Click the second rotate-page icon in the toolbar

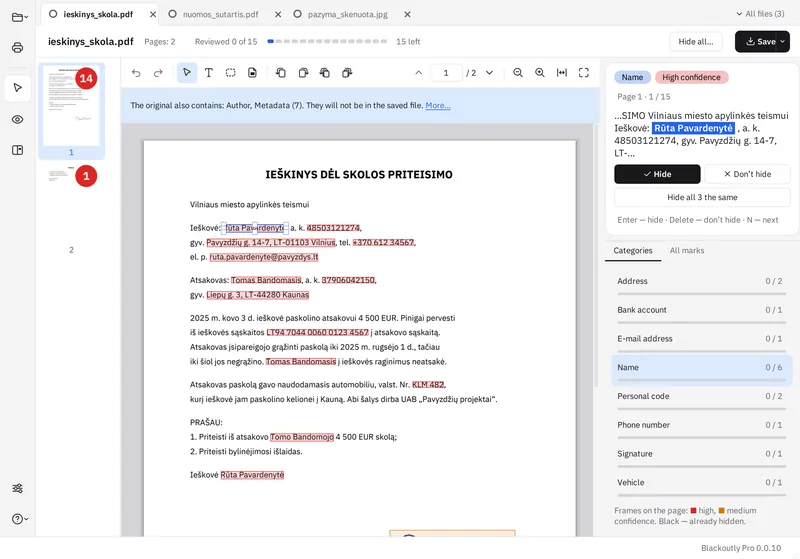pyautogui.click(x=303, y=73)
